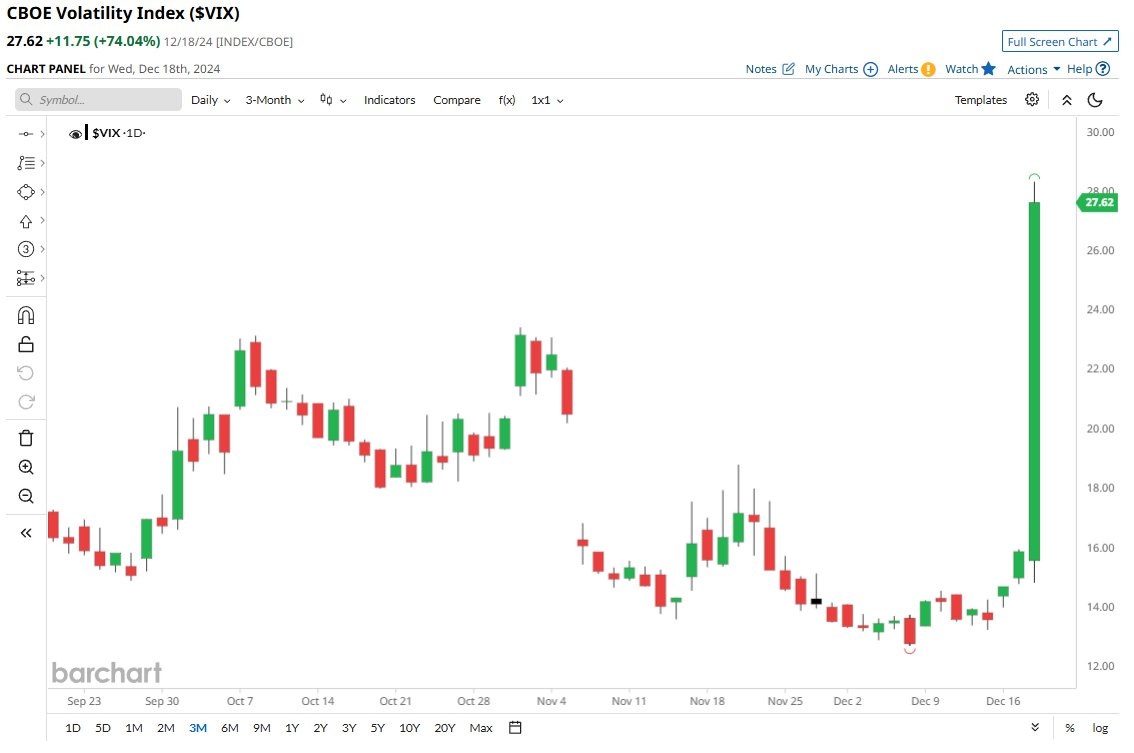Select the 10Y time range
The height and width of the screenshot is (753, 1134).
point(409,728)
